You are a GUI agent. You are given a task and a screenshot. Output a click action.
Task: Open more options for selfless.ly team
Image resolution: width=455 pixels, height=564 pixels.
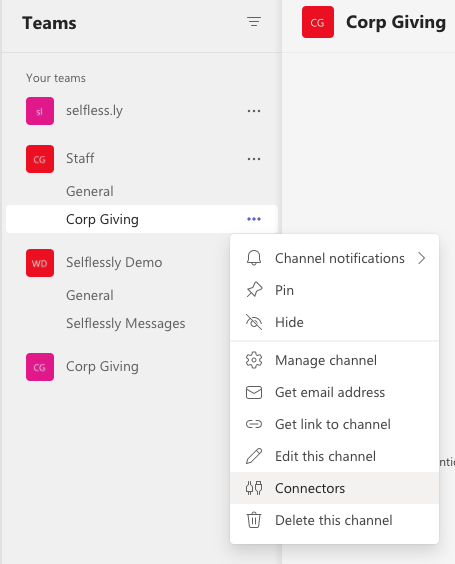coord(254,111)
